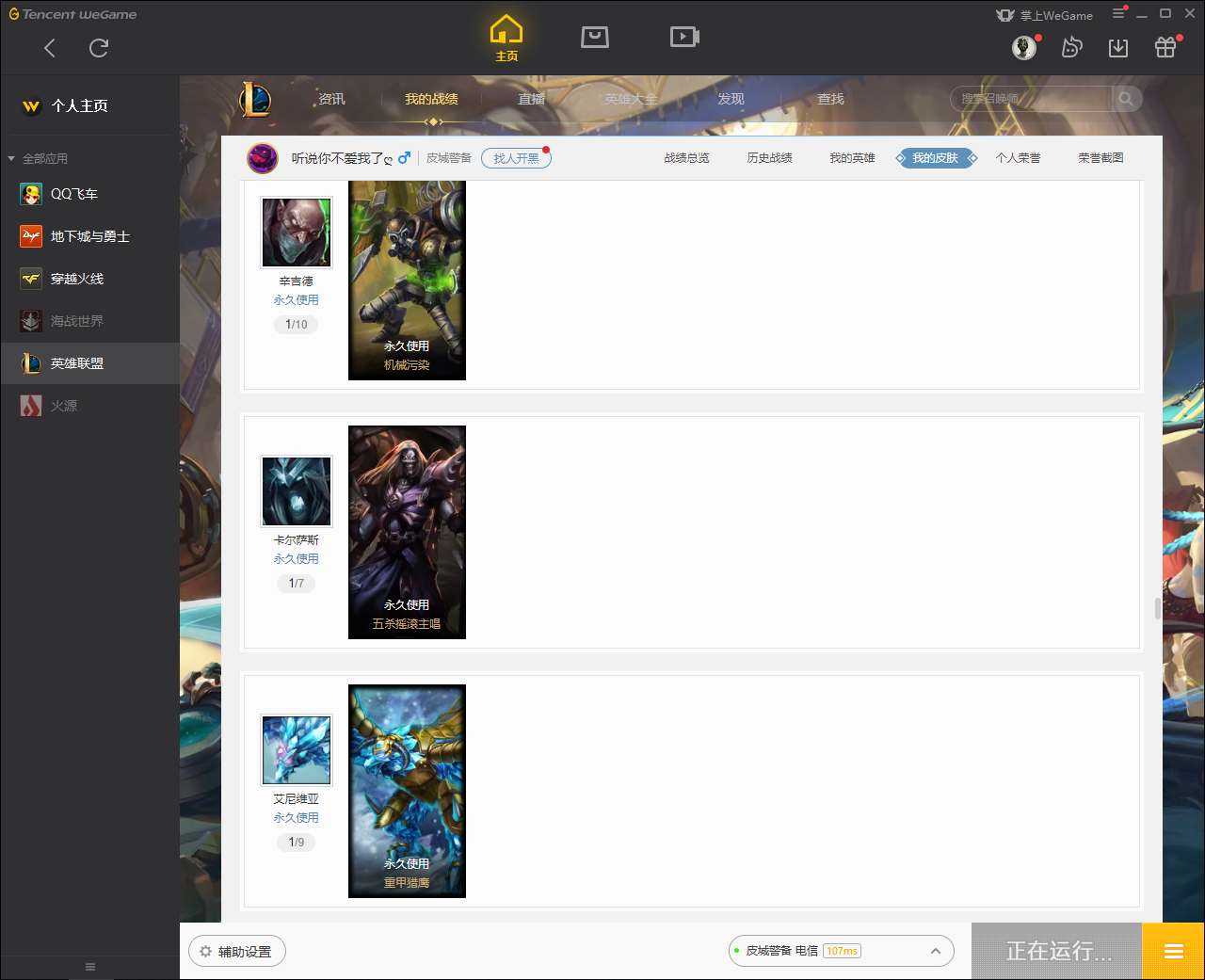Click the 1/7 skin count badge
This screenshot has height=980, width=1205.
(297, 583)
